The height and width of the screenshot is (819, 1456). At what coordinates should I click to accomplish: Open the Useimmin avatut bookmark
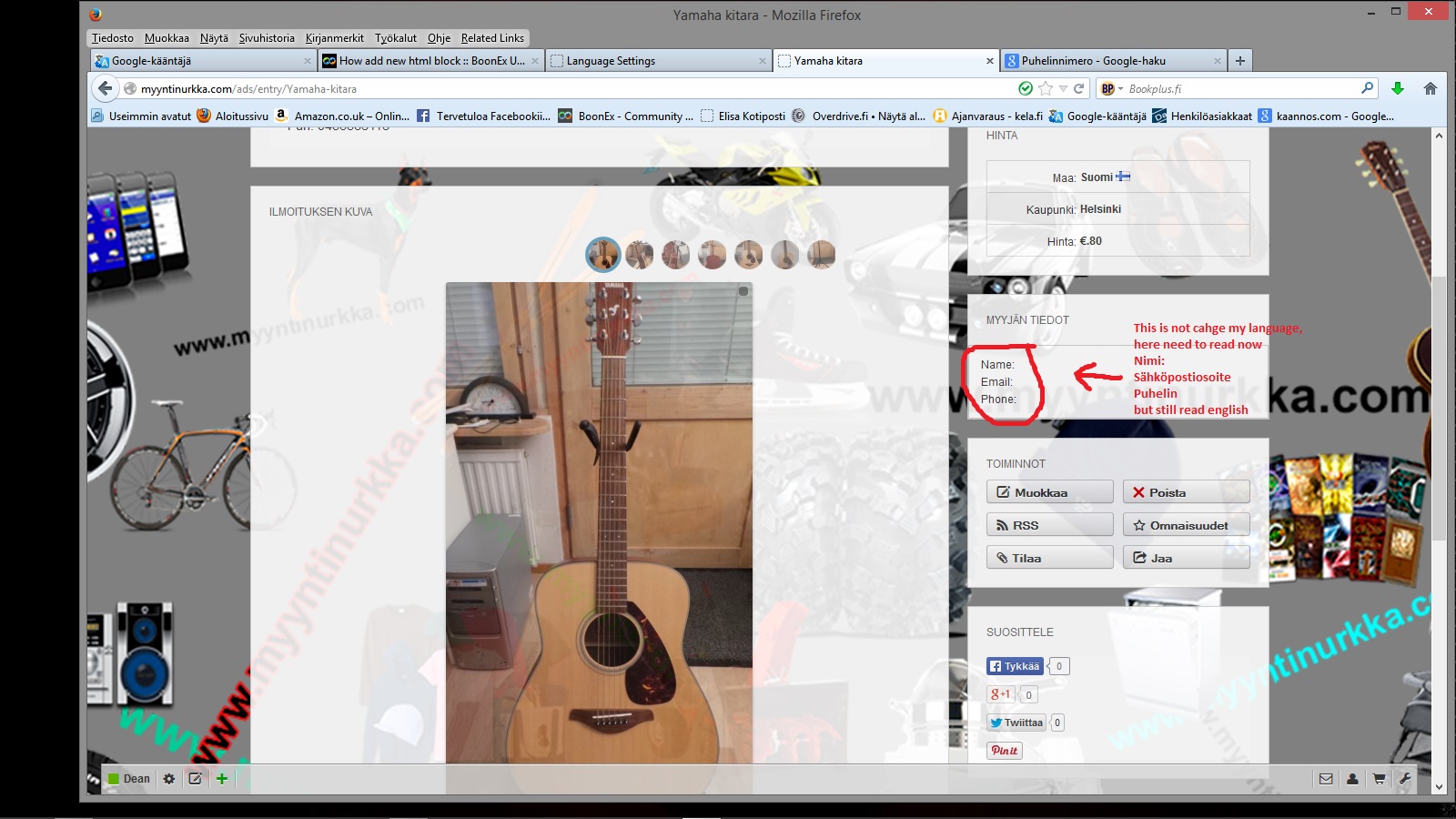141,116
